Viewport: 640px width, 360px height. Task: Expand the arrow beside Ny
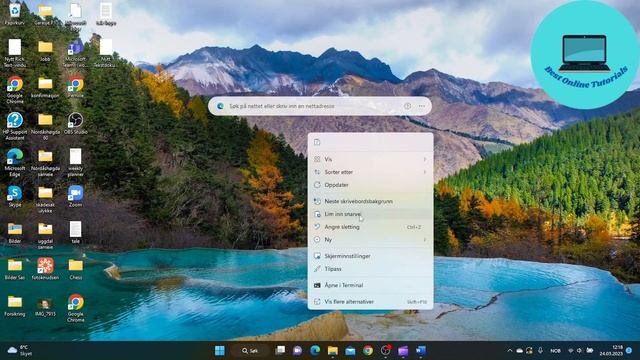click(x=424, y=240)
